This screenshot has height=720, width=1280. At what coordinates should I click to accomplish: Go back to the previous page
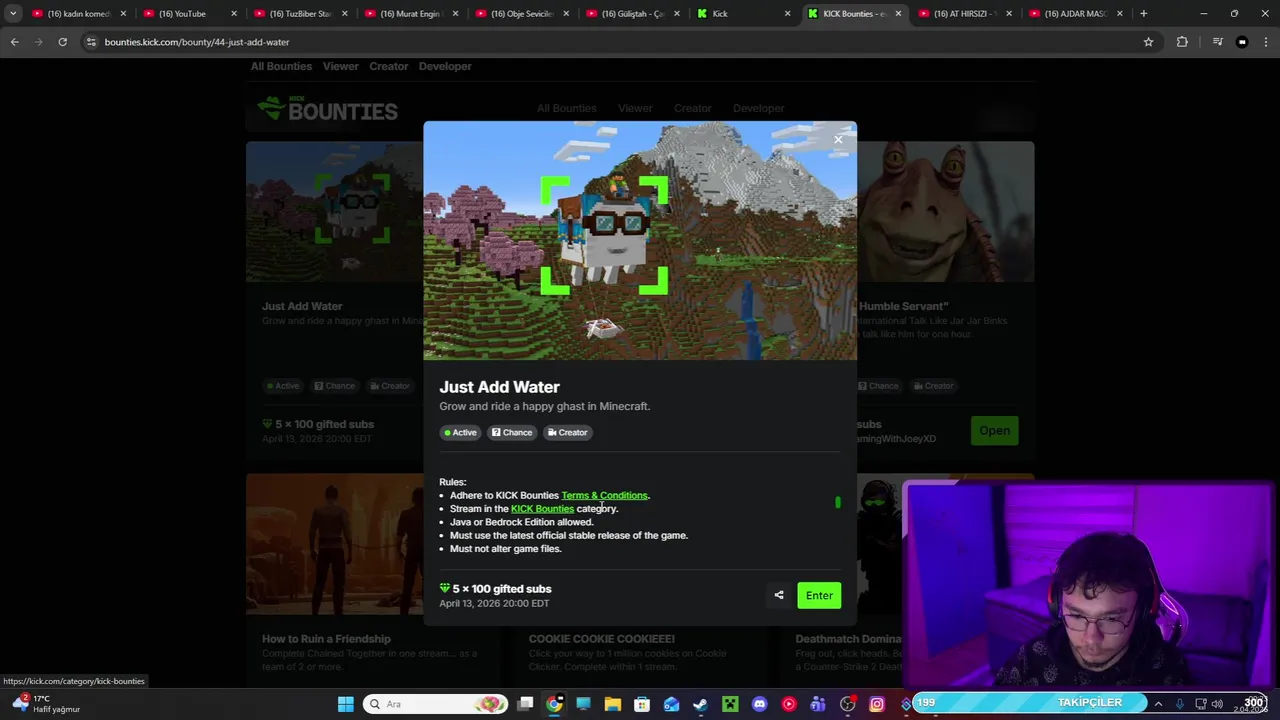point(14,42)
